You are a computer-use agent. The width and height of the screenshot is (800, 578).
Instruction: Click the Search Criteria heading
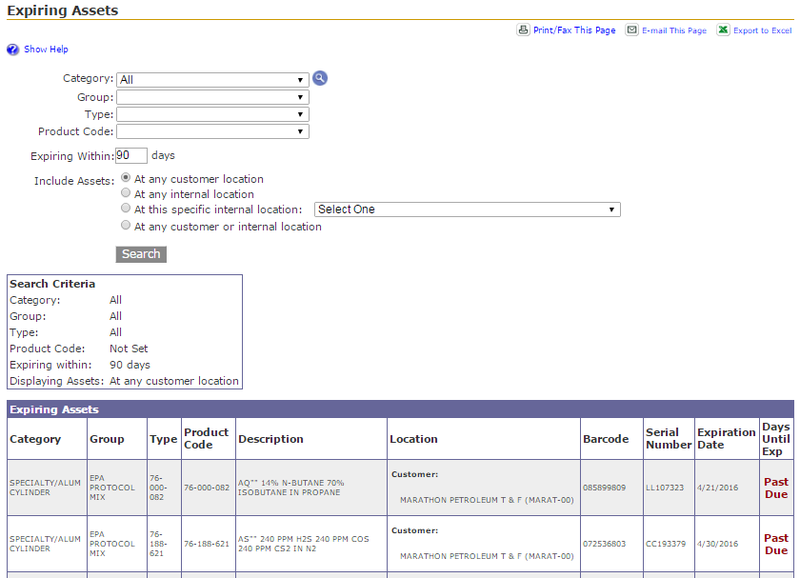[53, 284]
